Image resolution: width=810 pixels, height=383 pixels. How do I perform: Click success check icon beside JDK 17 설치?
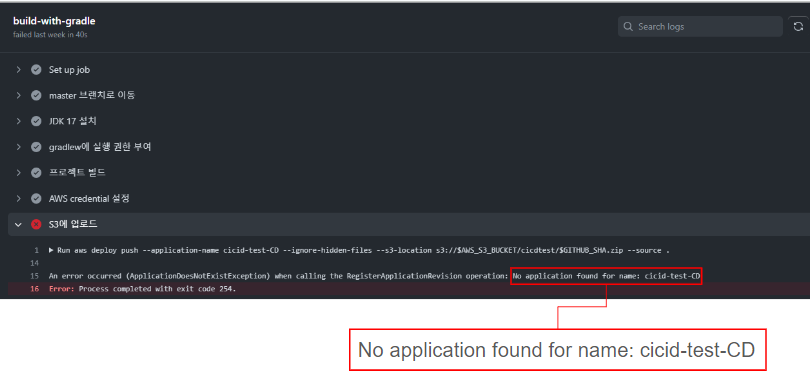click(x=36, y=121)
